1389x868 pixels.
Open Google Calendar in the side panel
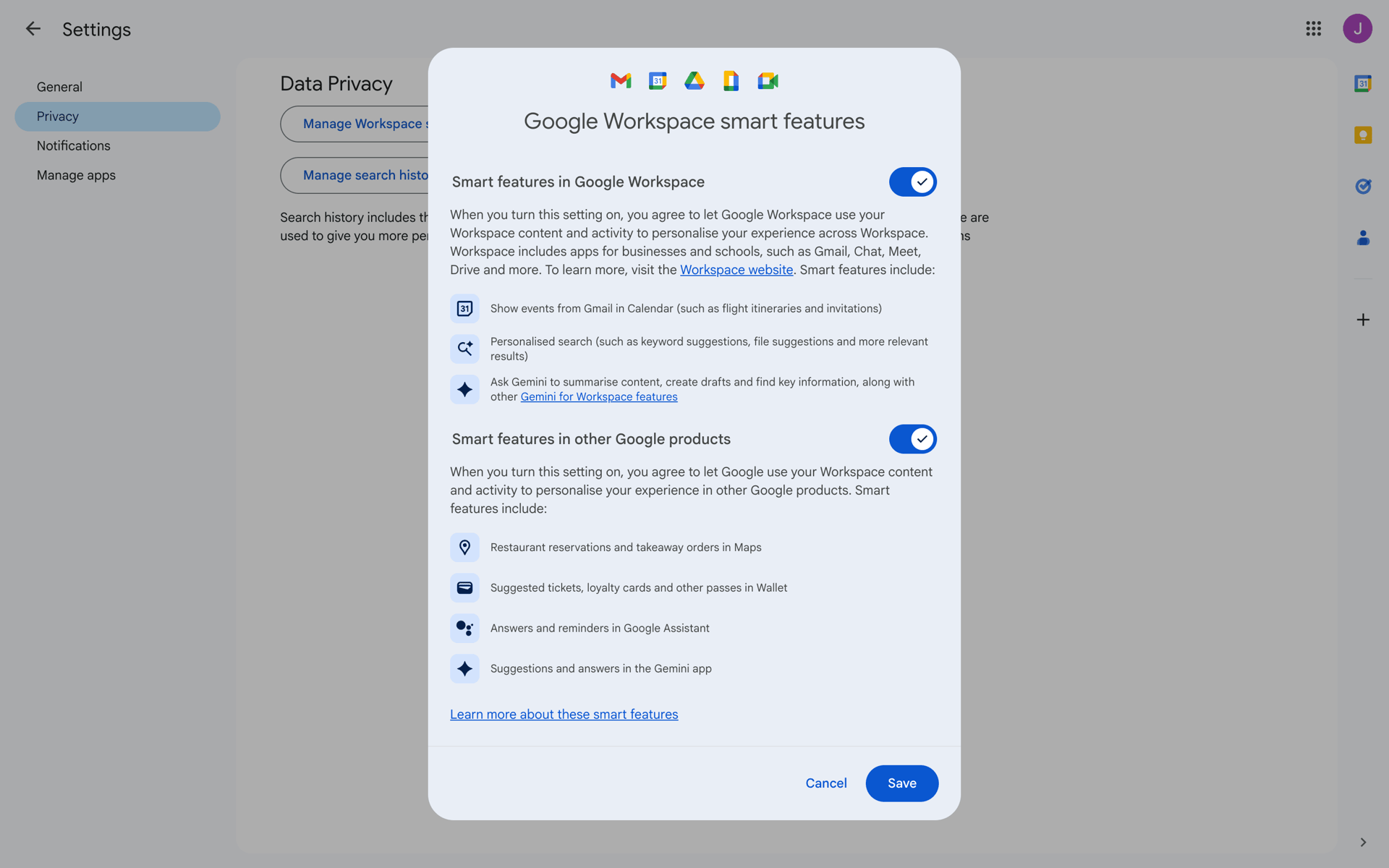[1363, 84]
